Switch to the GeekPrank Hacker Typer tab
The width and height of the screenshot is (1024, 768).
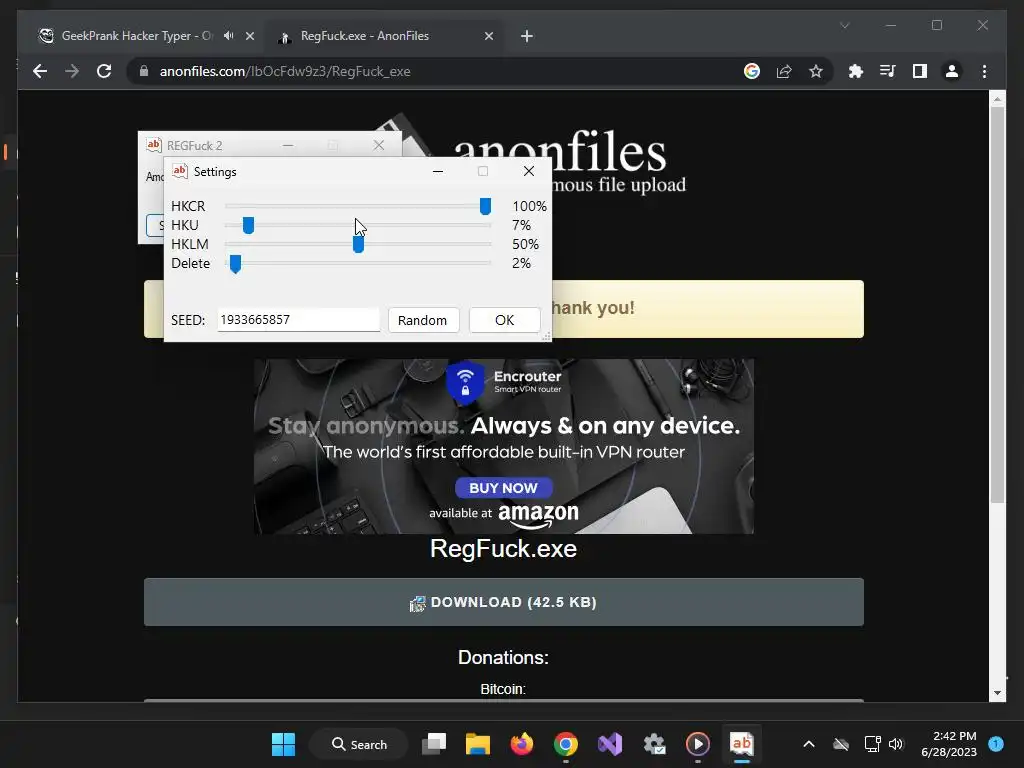click(137, 36)
